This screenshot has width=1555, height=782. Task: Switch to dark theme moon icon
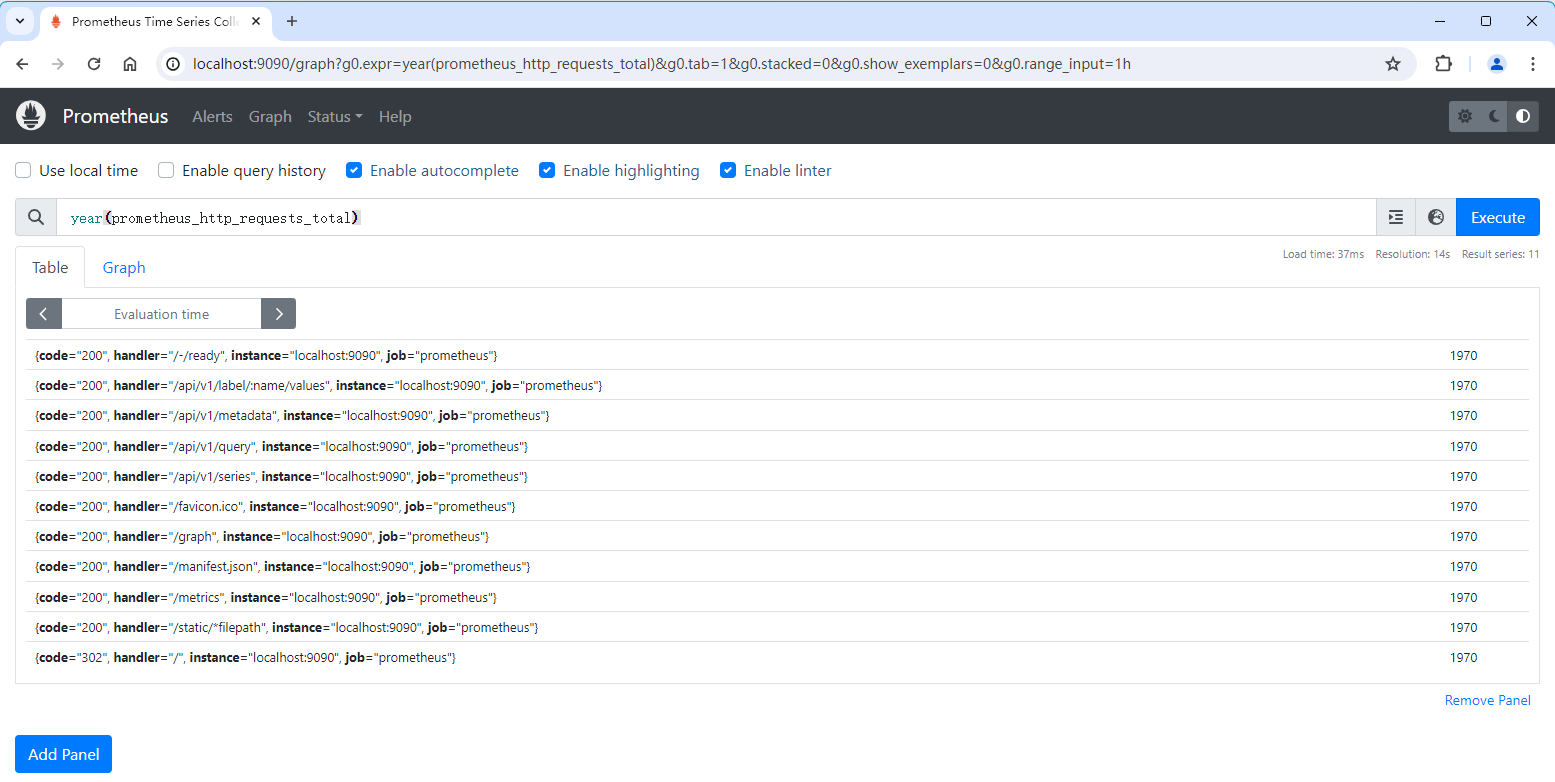(x=1494, y=116)
